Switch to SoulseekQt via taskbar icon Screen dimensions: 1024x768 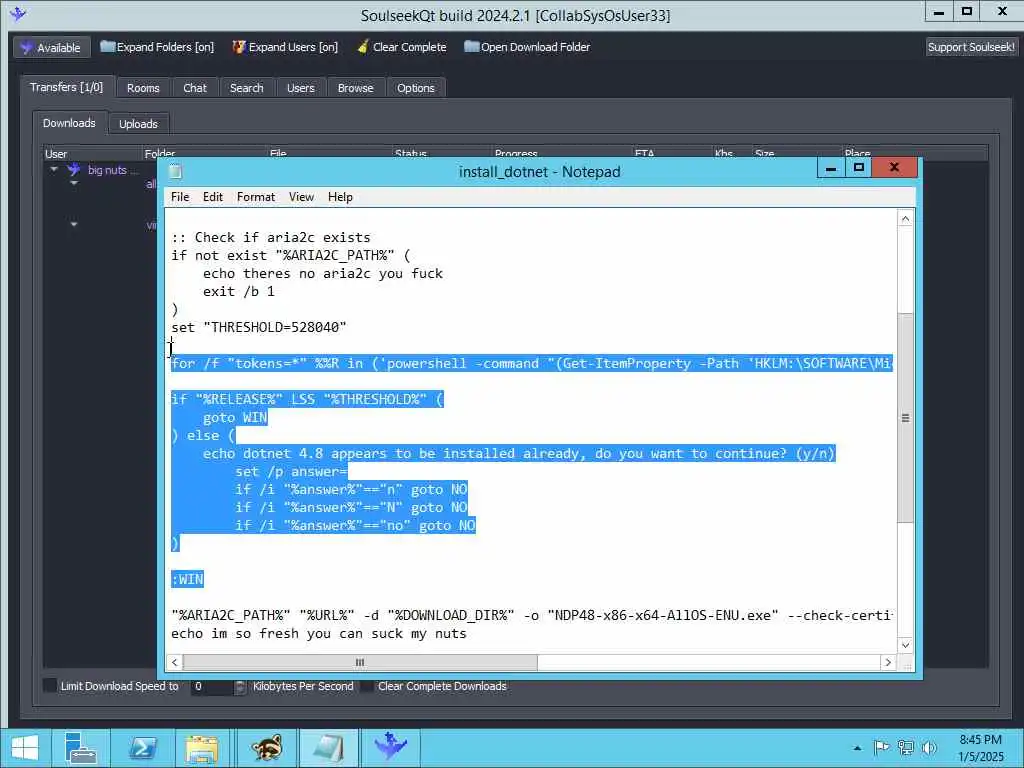pos(391,748)
